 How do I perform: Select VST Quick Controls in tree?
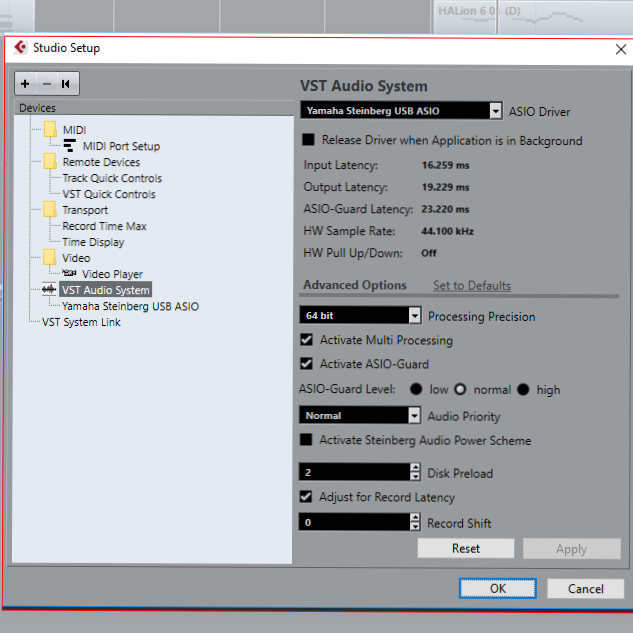(109, 194)
